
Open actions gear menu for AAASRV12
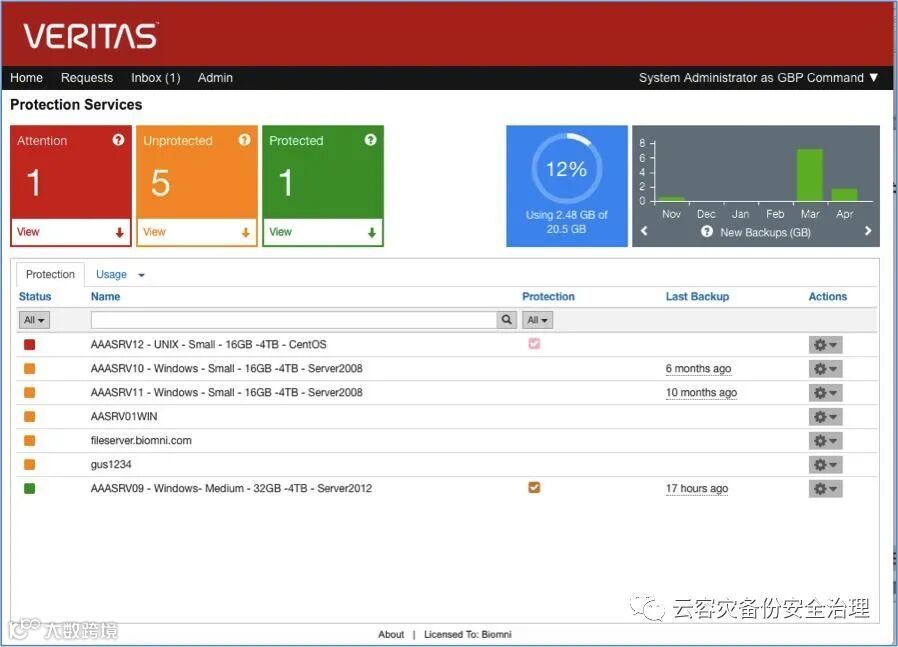(x=825, y=345)
